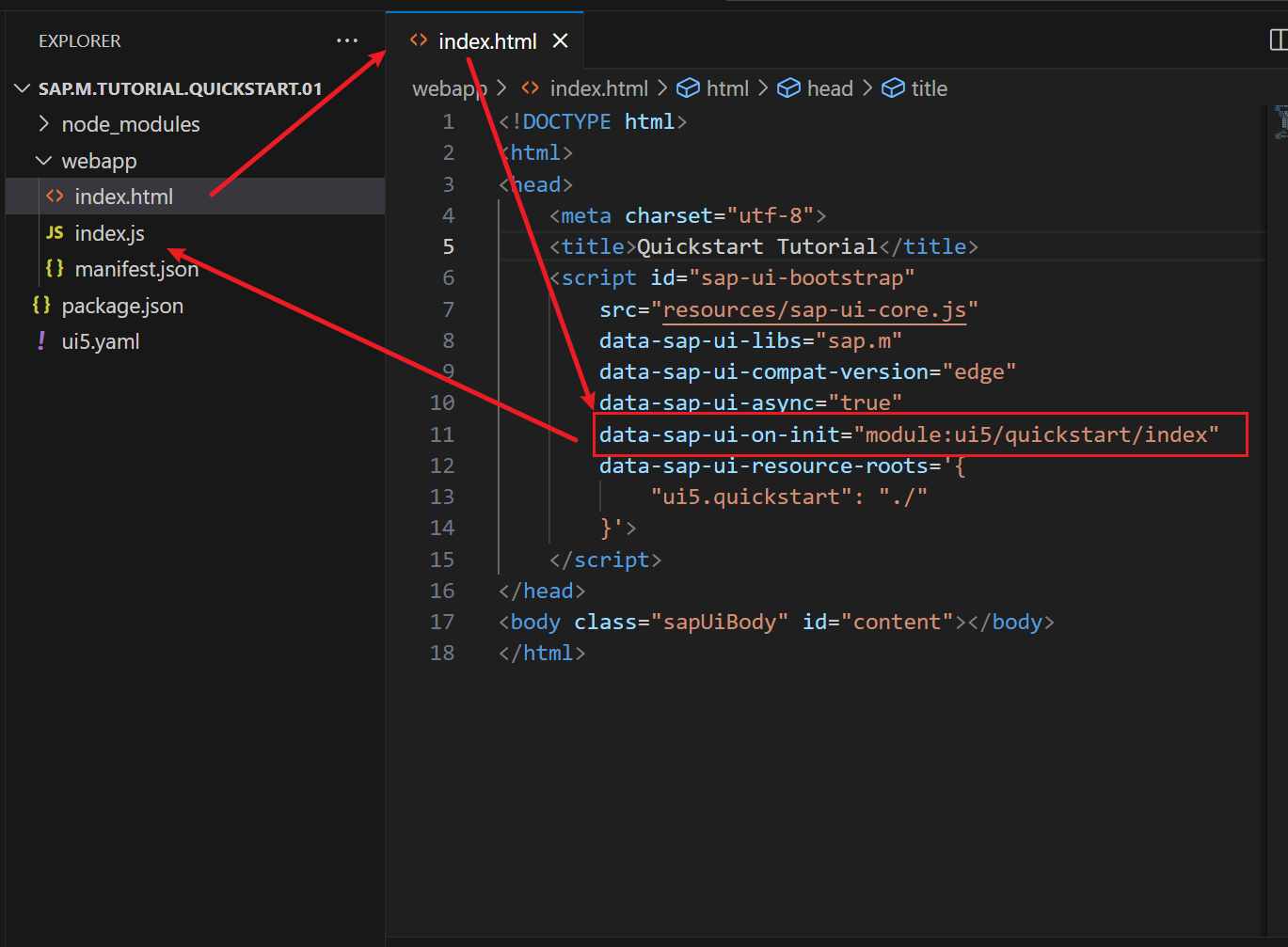Click the Explorer more actions ellipsis icon
Viewport: 1288px width, 947px height.
(347, 40)
